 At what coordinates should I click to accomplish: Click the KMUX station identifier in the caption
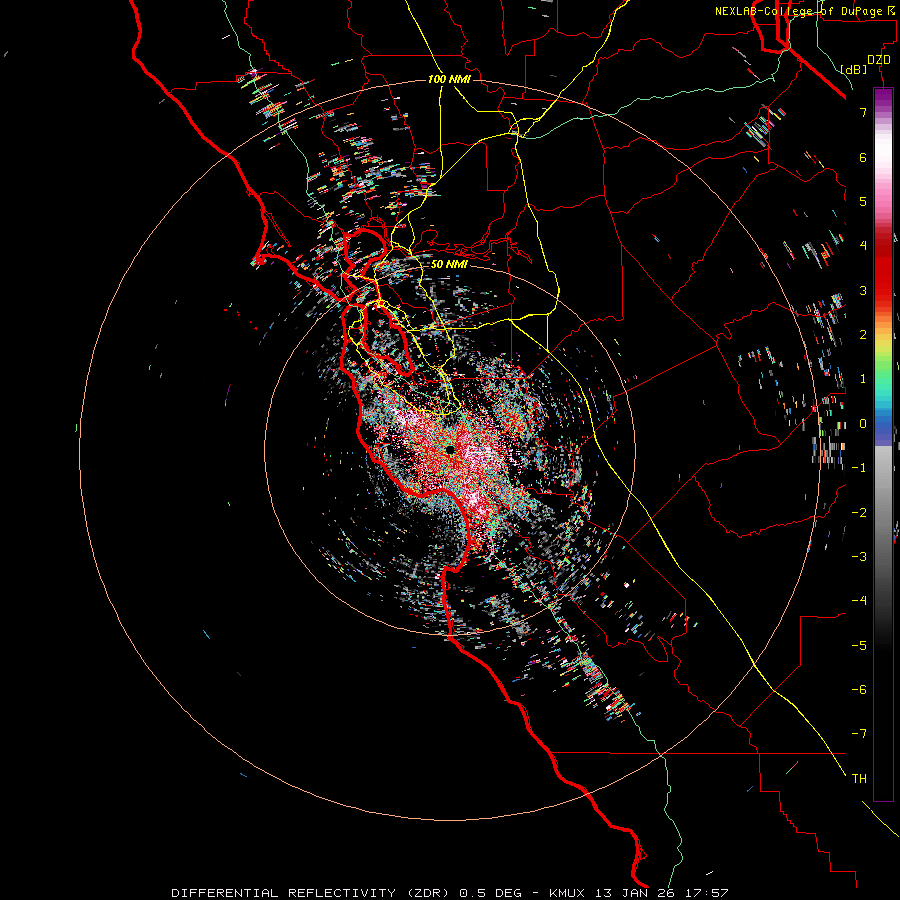point(567,893)
